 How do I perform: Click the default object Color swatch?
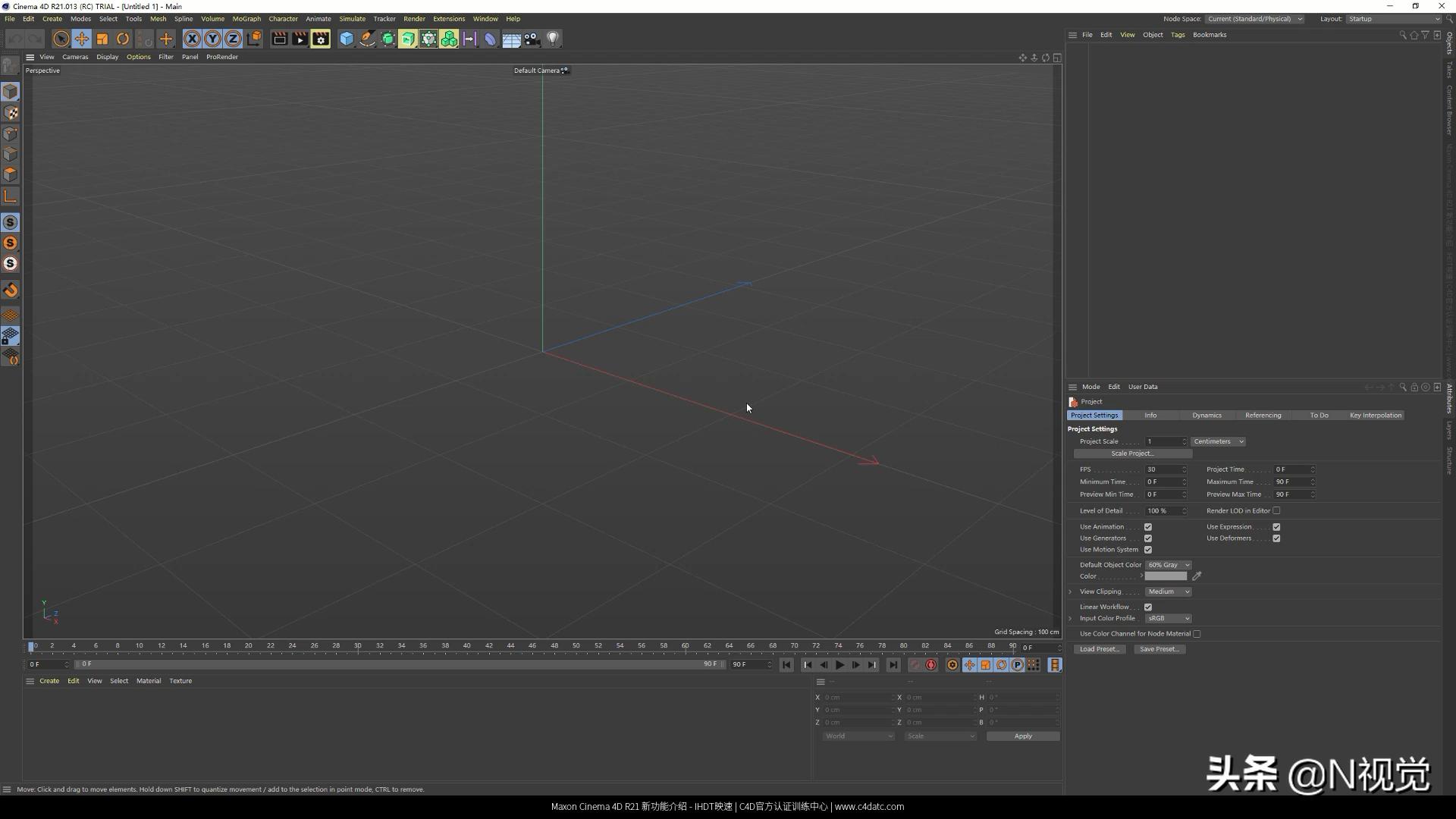tap(1166, 576)
